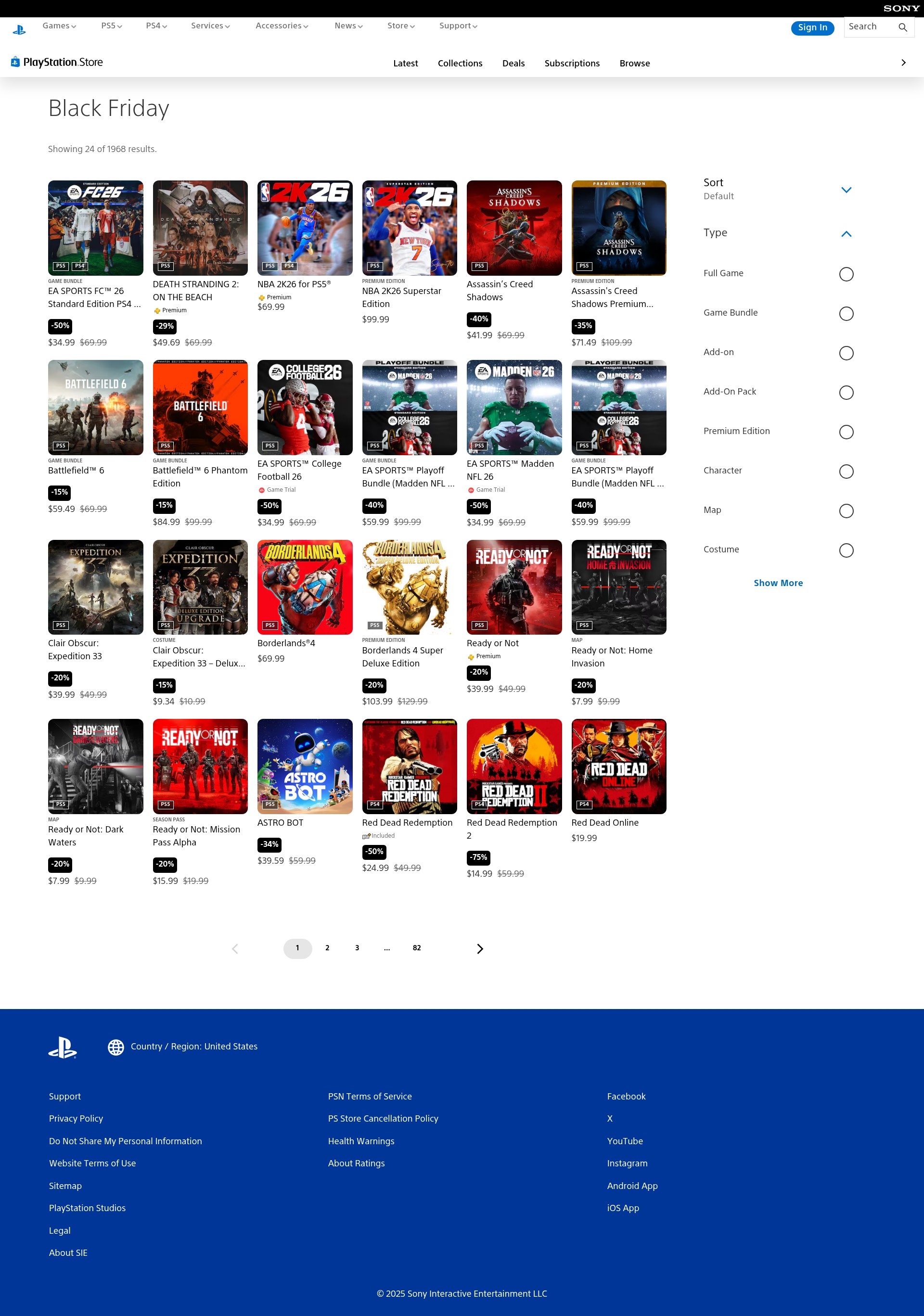The width and height of the screenshot is (924, 1316).
Task: Open the Facebook footer link
Action: pyautogui.click(x=626, y=1096)
